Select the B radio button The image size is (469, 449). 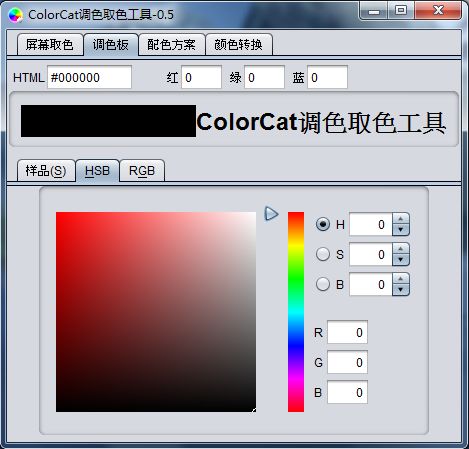point(323,284)
